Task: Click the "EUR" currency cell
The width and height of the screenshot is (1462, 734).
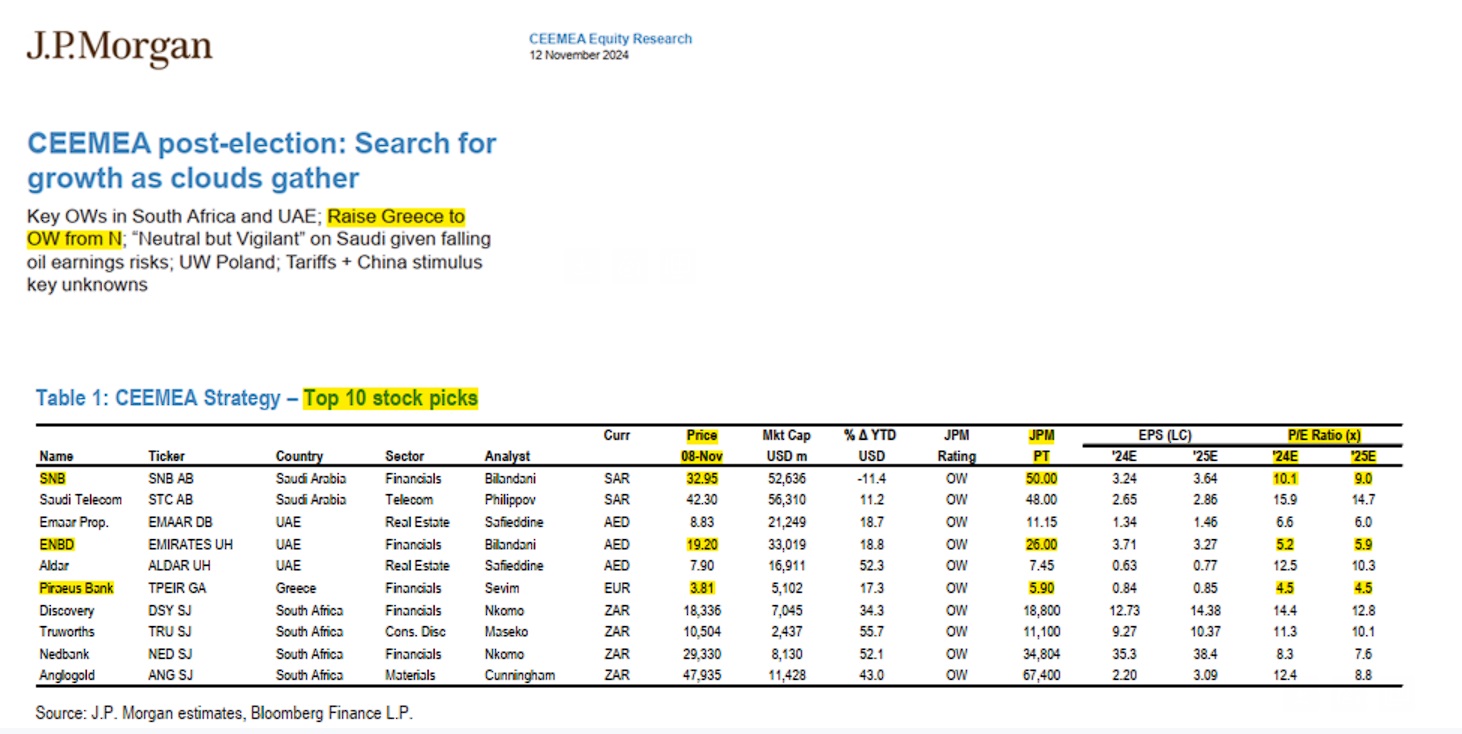Action: pyautogui.click(x=617, y=588)
